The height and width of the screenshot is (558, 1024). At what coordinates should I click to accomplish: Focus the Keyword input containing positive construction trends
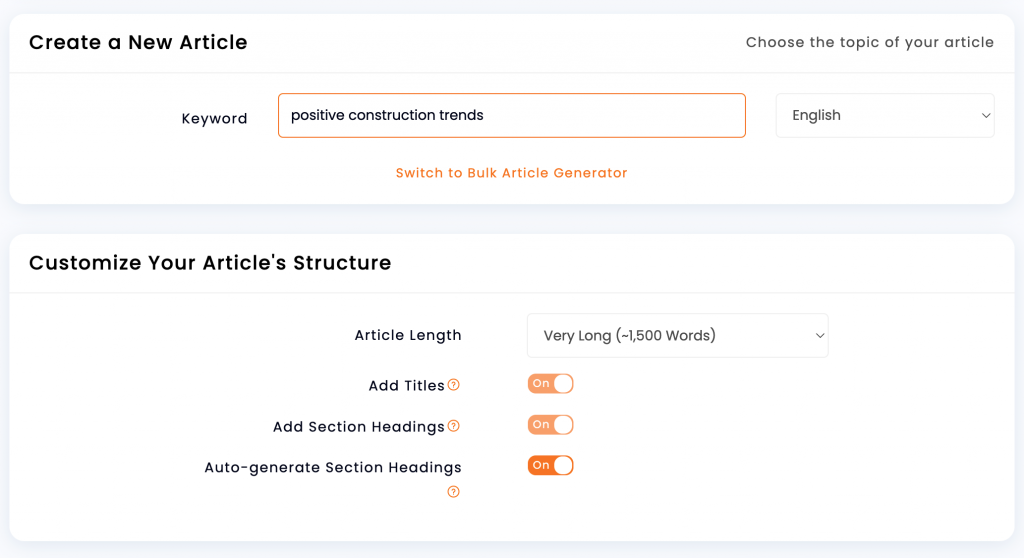point(511,116)
